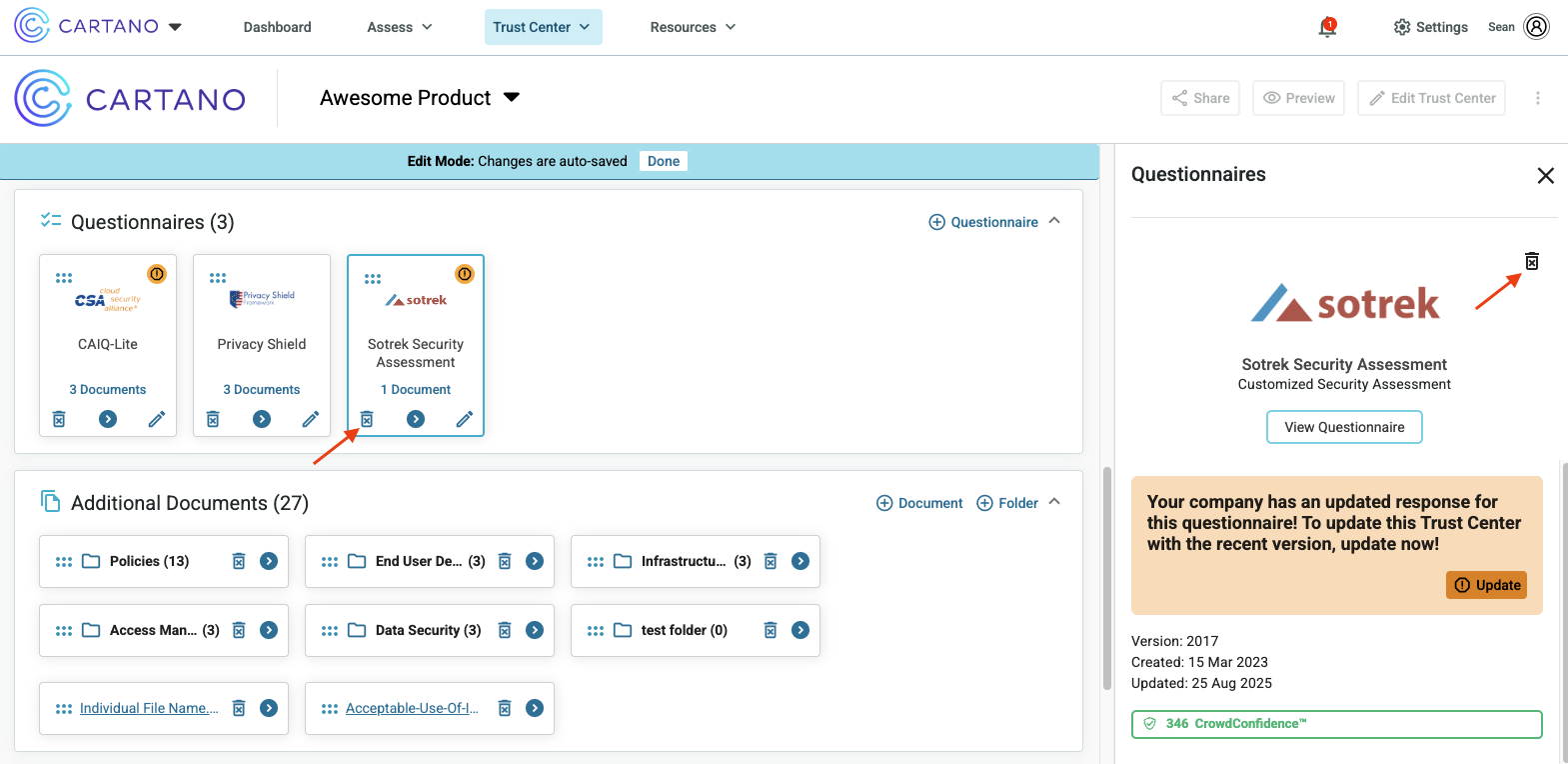The height and width of the screenshot is (764, 1568).
Task: Open the Resources dropdown menu
Action: 693,27
